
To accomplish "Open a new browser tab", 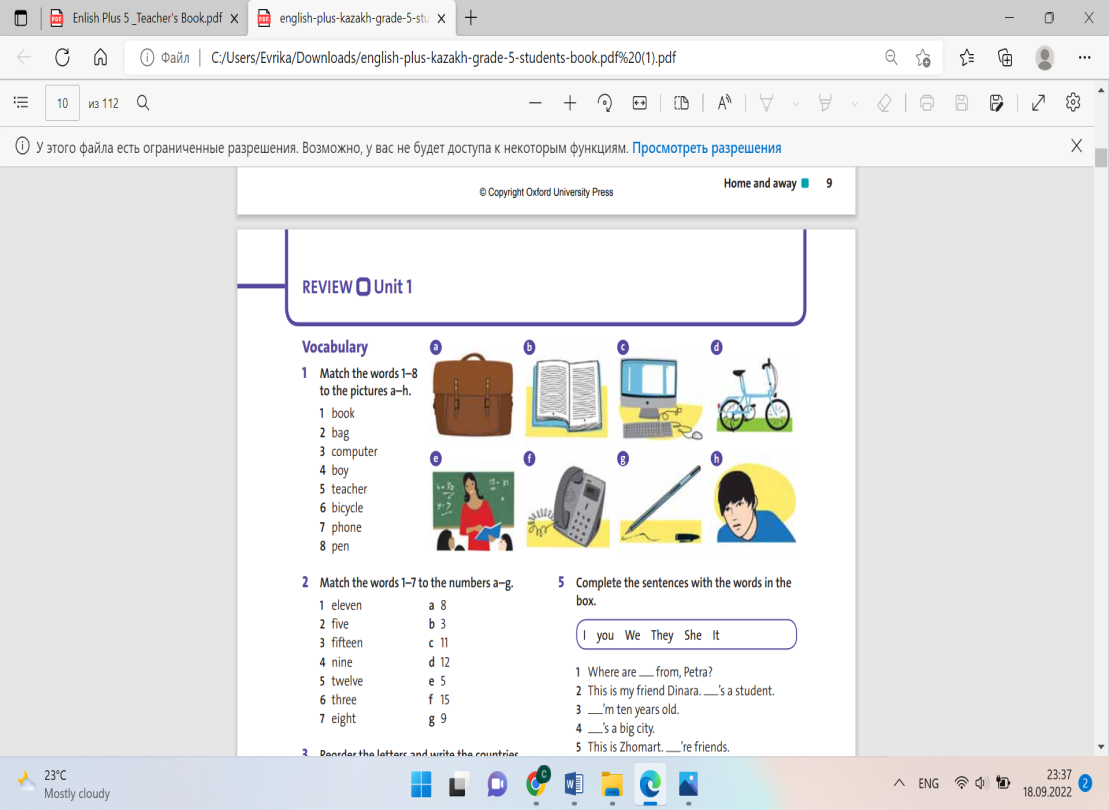I will click(470, 18).
